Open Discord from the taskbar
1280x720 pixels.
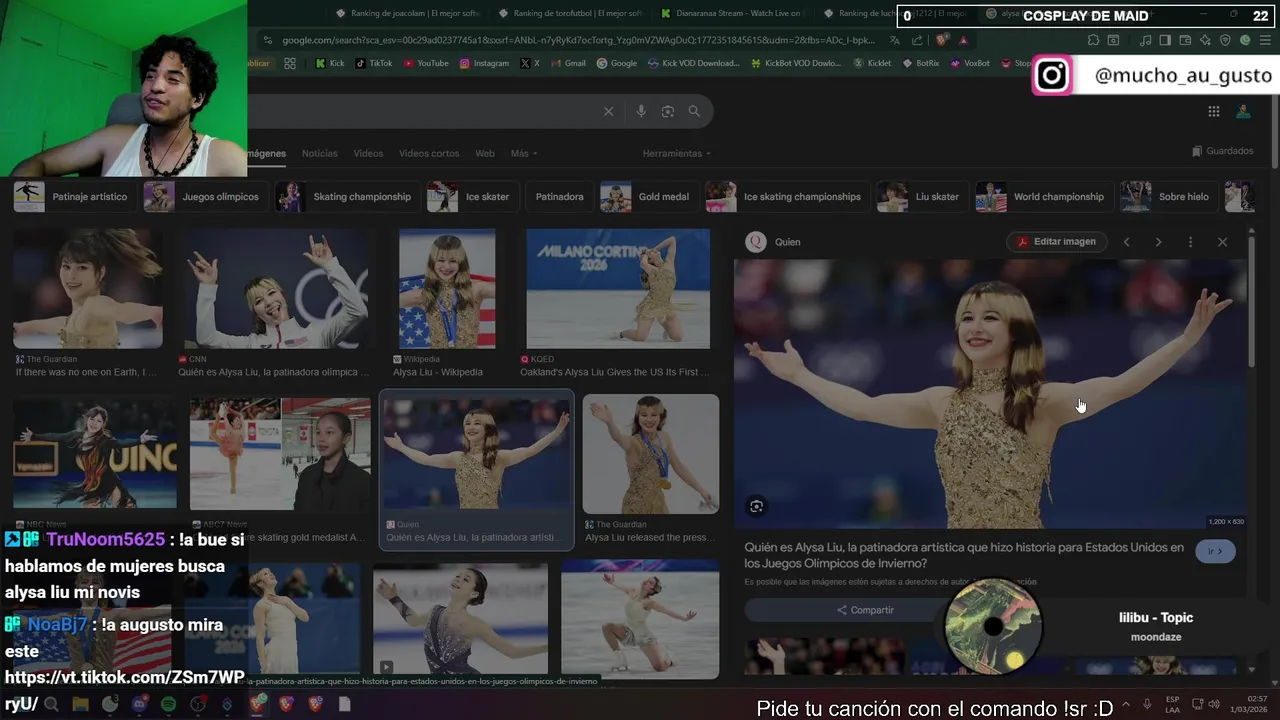pyautogui.click(x=139, y=704)
